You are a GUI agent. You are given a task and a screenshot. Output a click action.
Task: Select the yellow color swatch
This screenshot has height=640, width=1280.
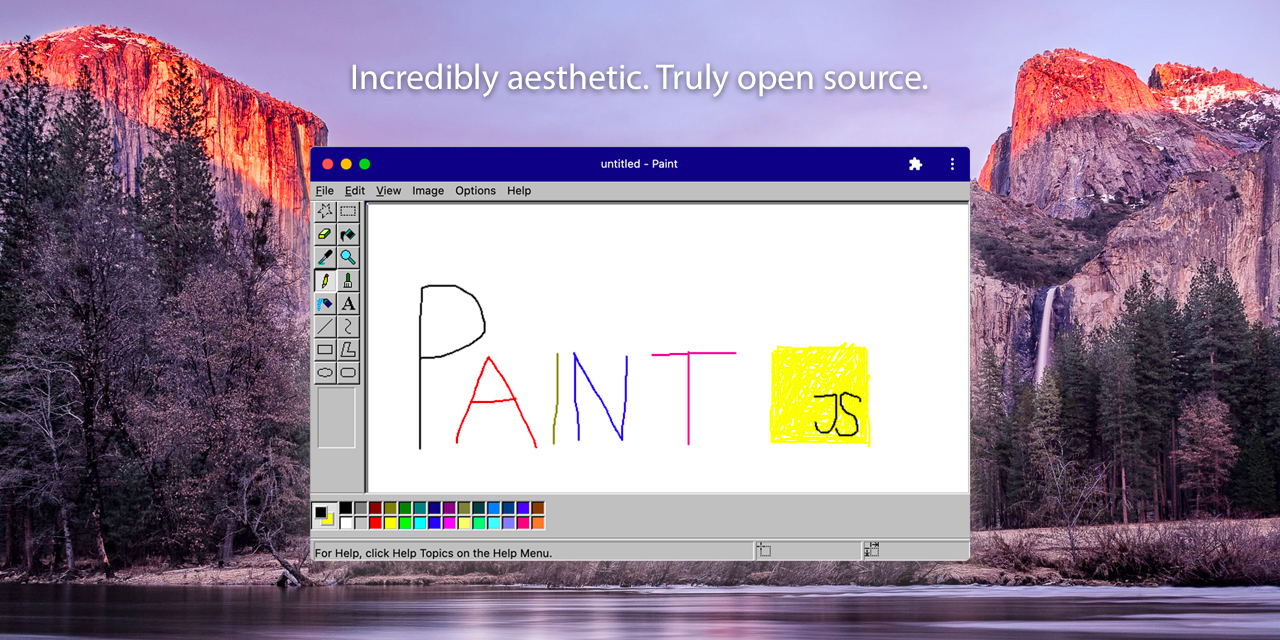(x=391, y=521)
